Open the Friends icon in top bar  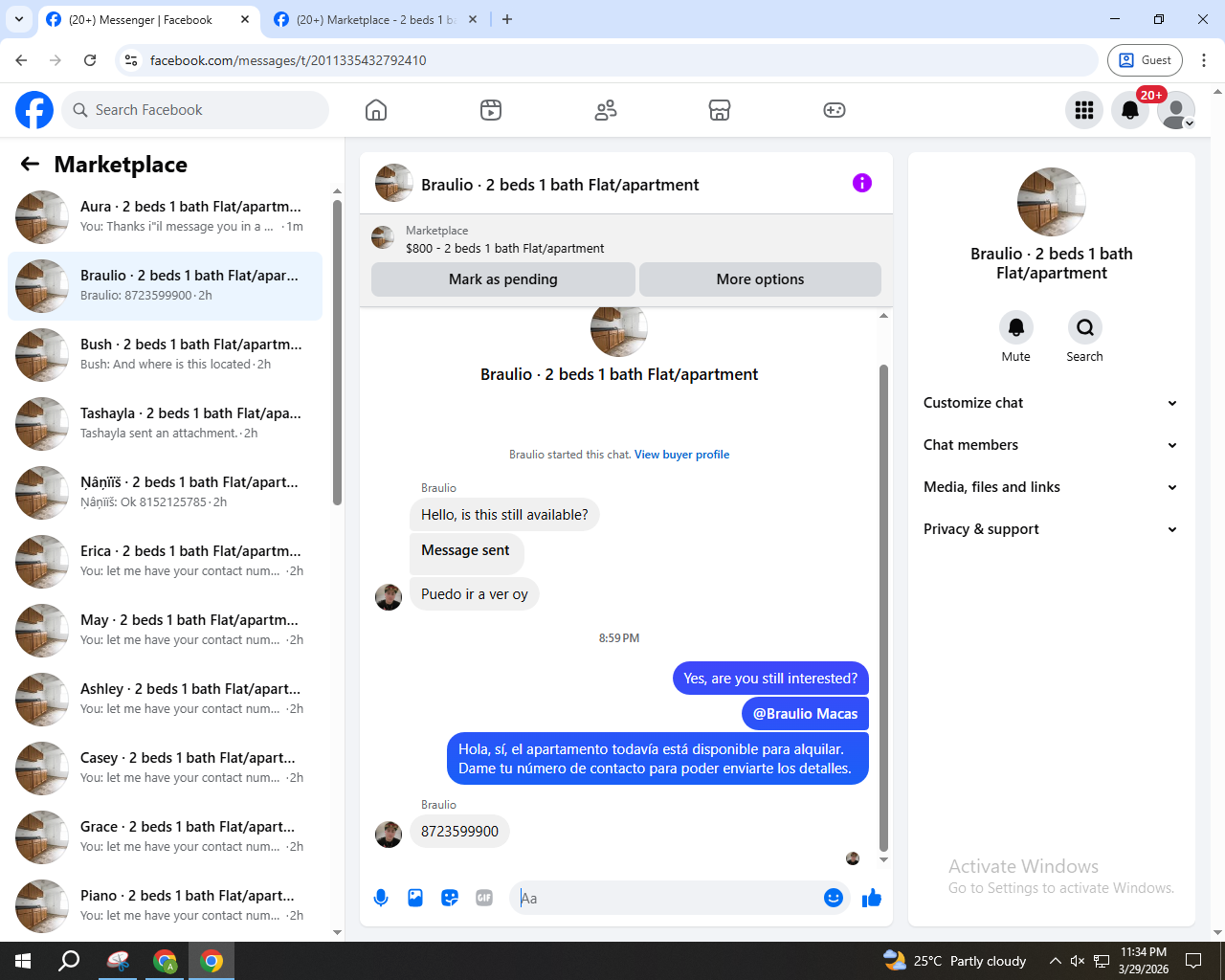(606, 110)
